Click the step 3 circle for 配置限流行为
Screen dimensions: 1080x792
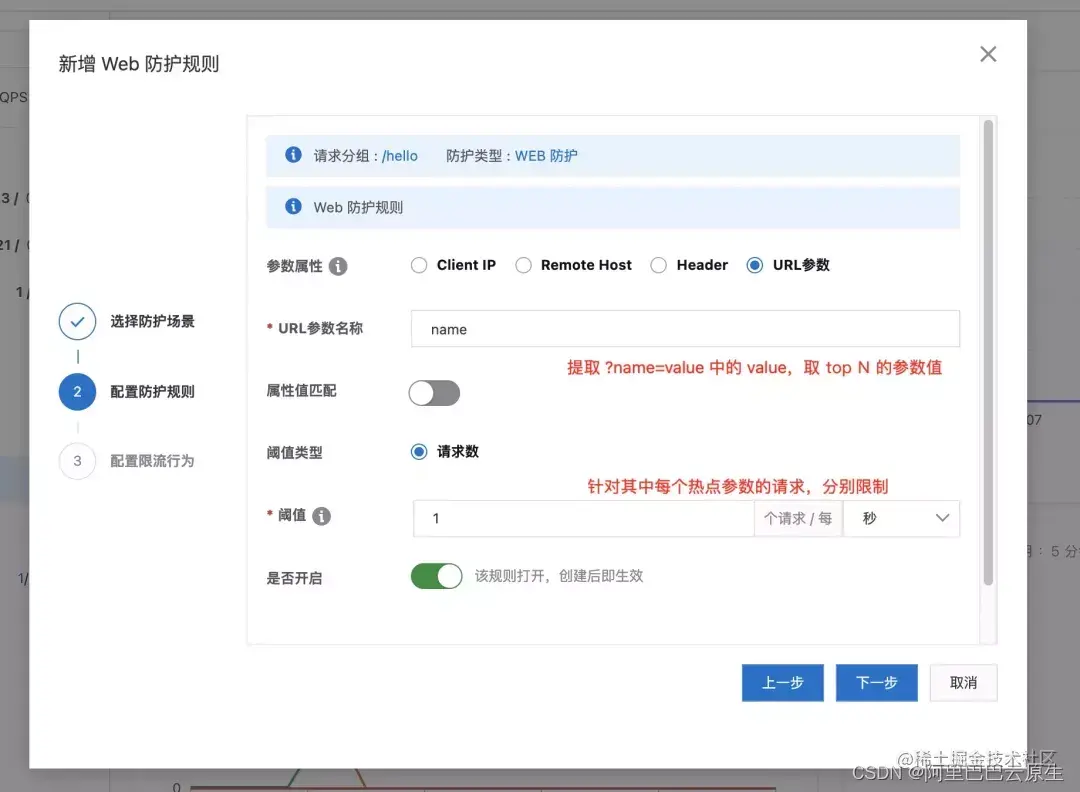point(77,461)
